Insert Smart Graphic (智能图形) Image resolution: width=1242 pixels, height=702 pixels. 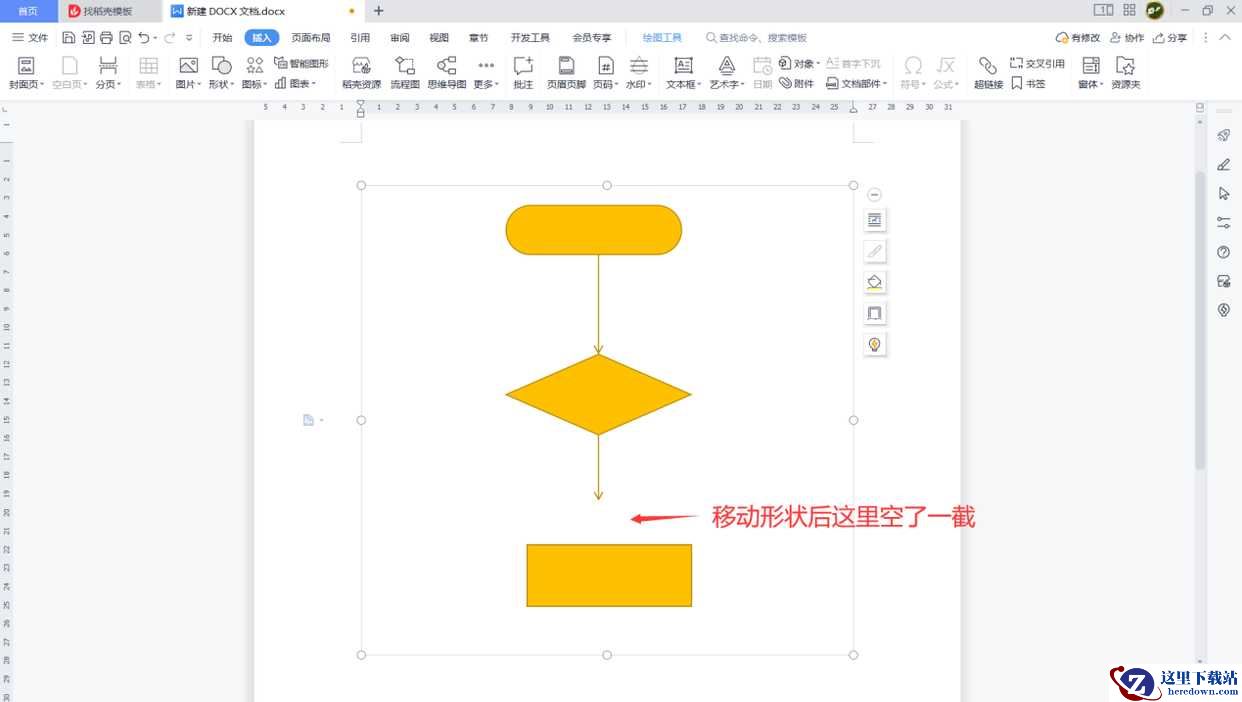(x=302, y=63)
